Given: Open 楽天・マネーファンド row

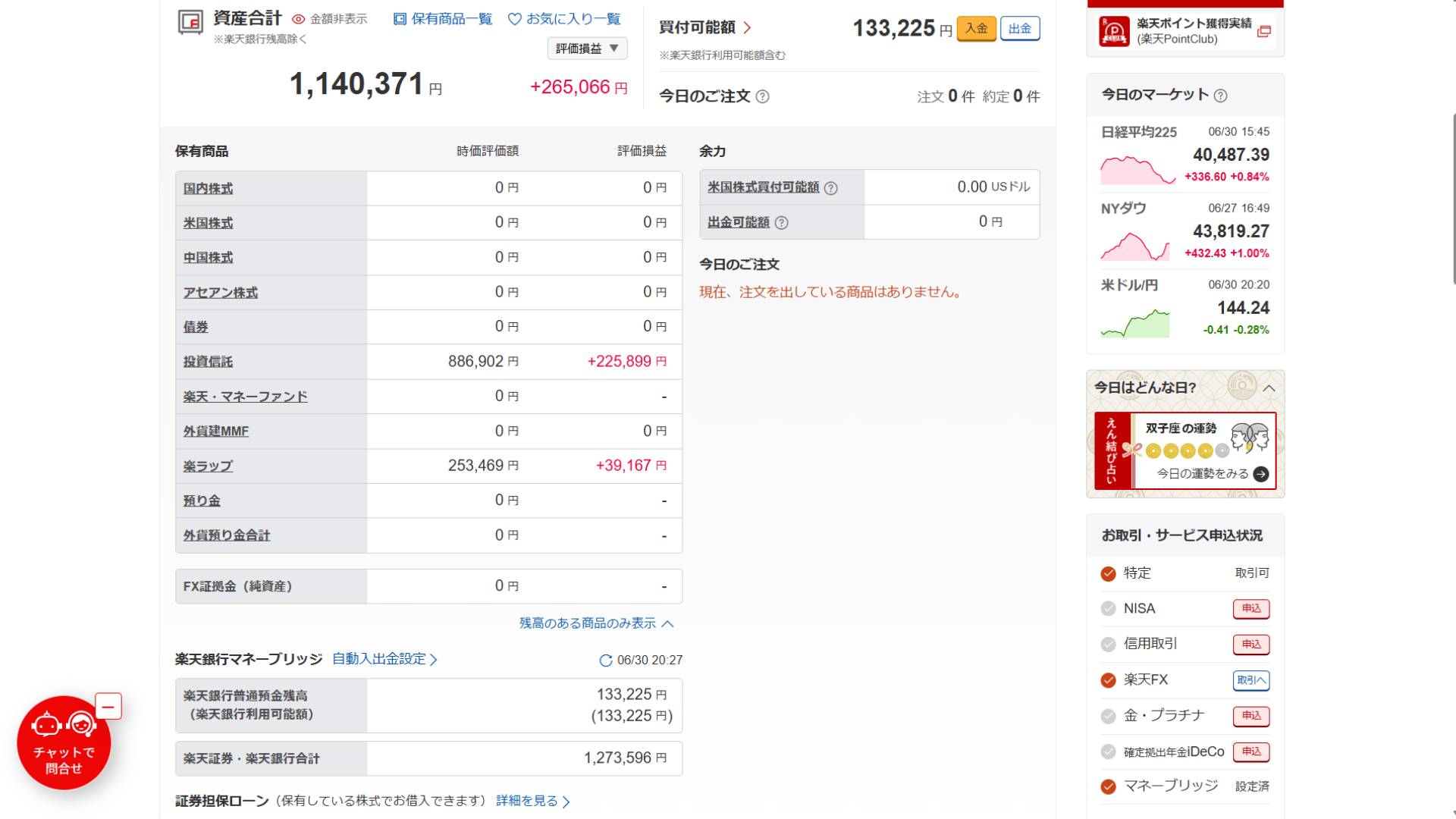Looking at the screenshot, I should (245, 397).
